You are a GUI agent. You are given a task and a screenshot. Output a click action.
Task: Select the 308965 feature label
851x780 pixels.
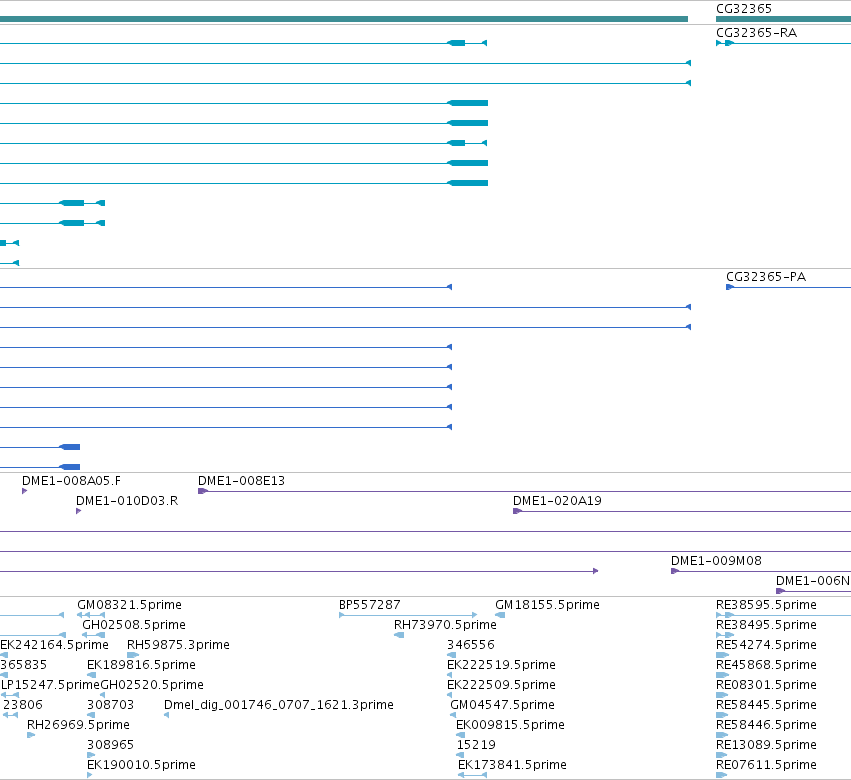pyautogui.click(x=110, y=745)
